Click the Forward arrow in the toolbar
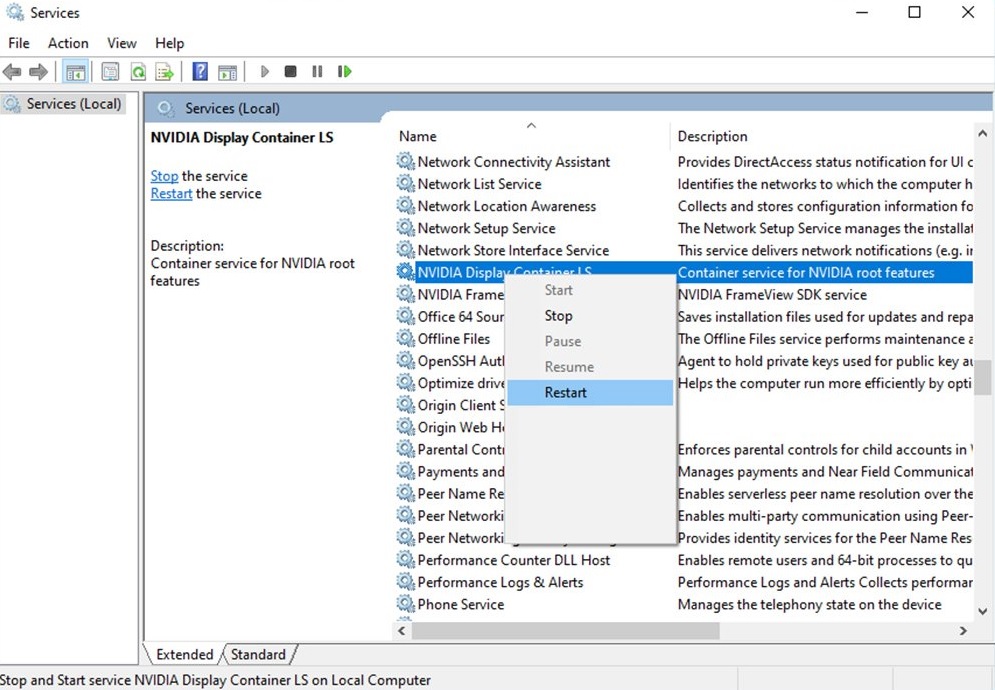The width and height of the screenshot is (995, 690). tap(39, 72)
